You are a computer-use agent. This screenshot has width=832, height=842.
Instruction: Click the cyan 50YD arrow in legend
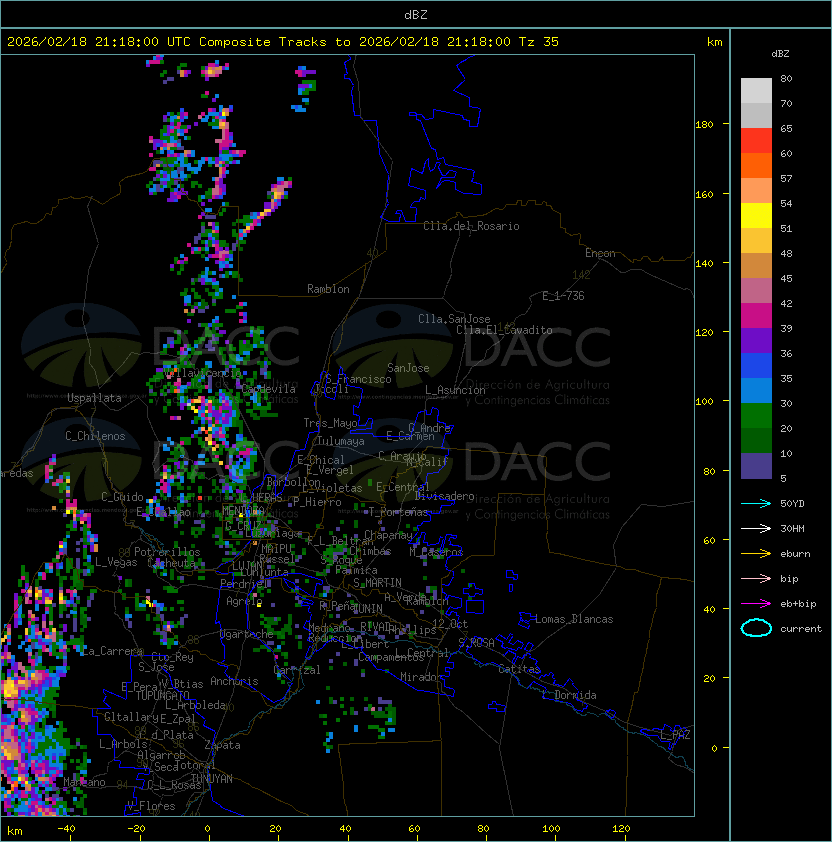pyautogui.click(x=756, y=503)
